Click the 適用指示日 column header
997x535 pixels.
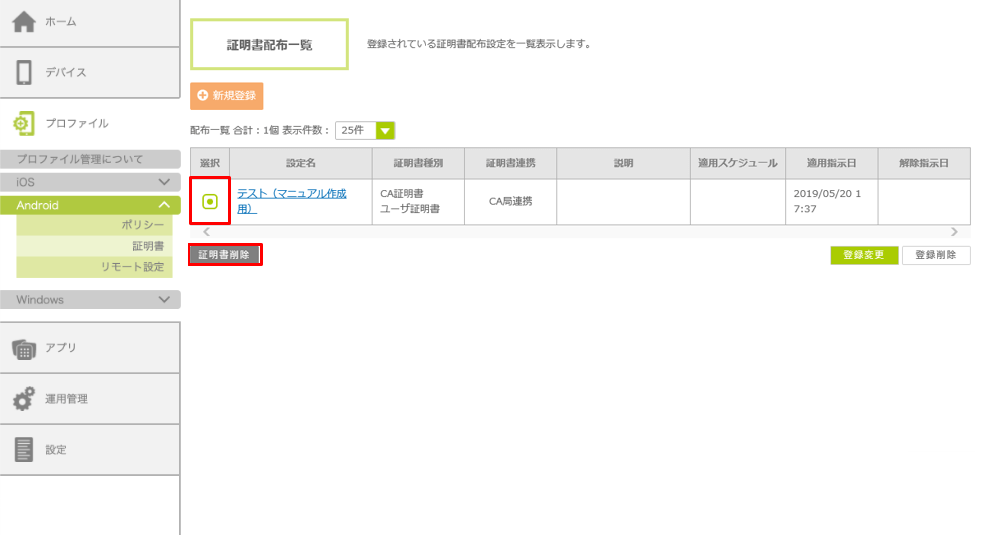(x=832, y=163)
